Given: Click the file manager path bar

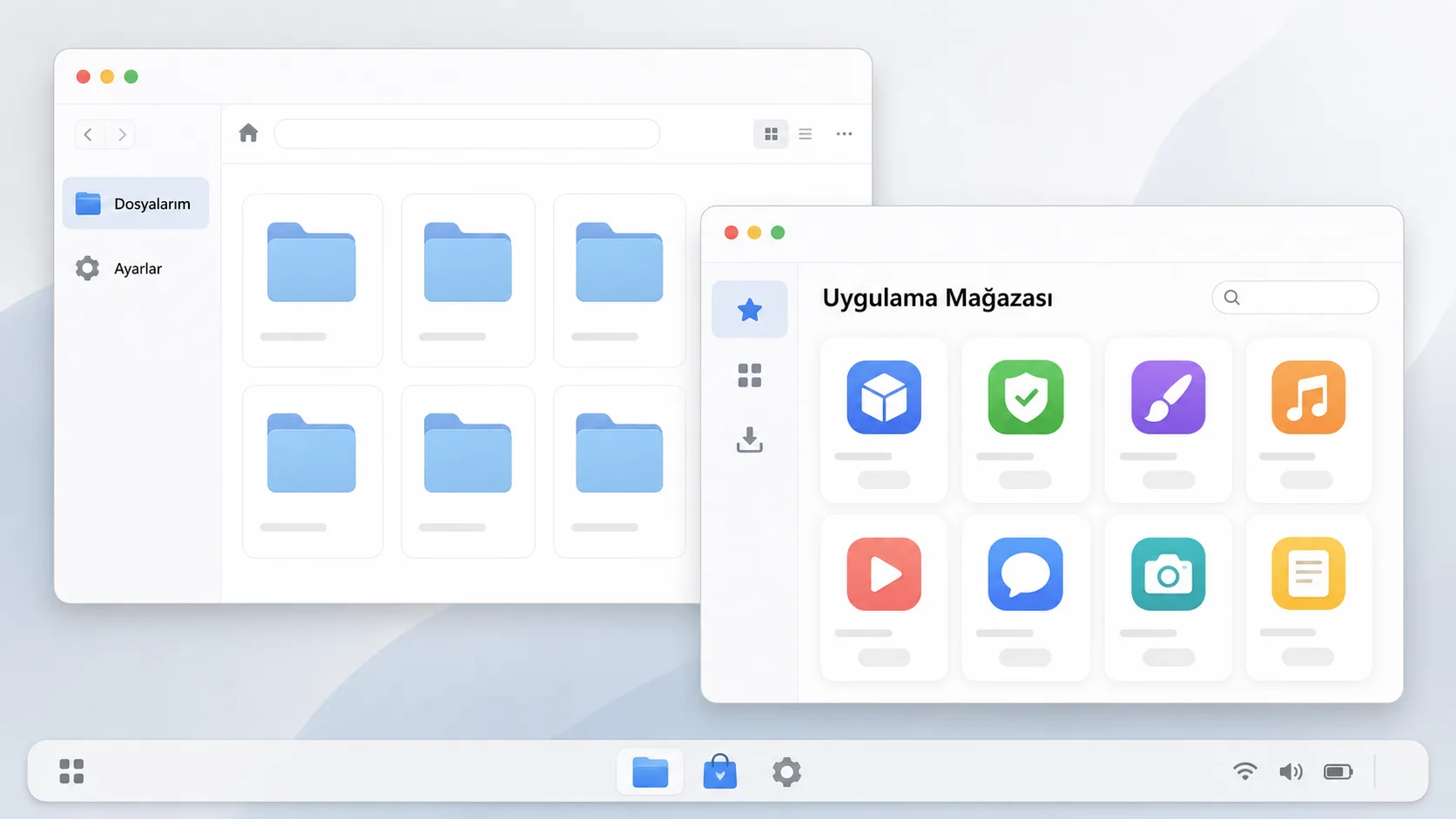Looking at the screenshot, I should pos(467,134).
